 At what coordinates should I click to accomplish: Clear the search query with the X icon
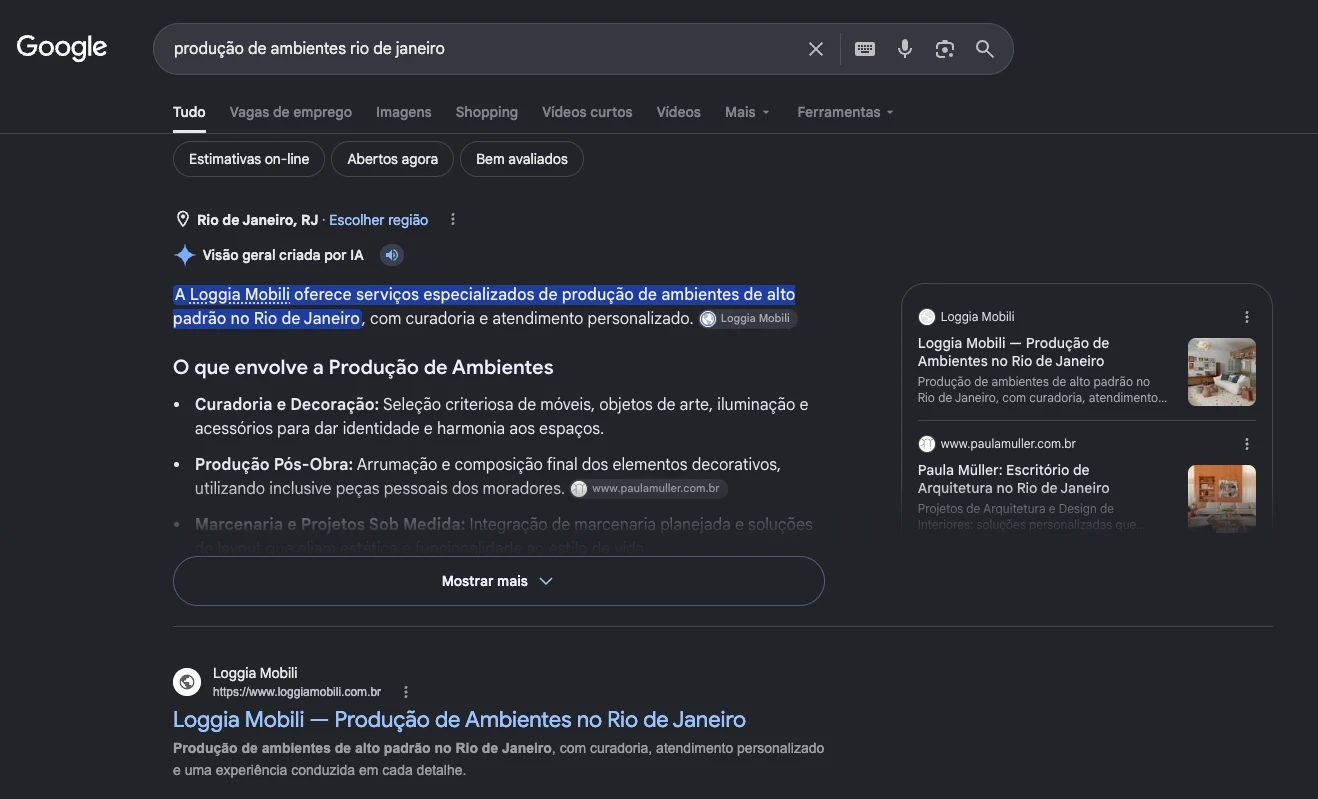coord(816,49)
